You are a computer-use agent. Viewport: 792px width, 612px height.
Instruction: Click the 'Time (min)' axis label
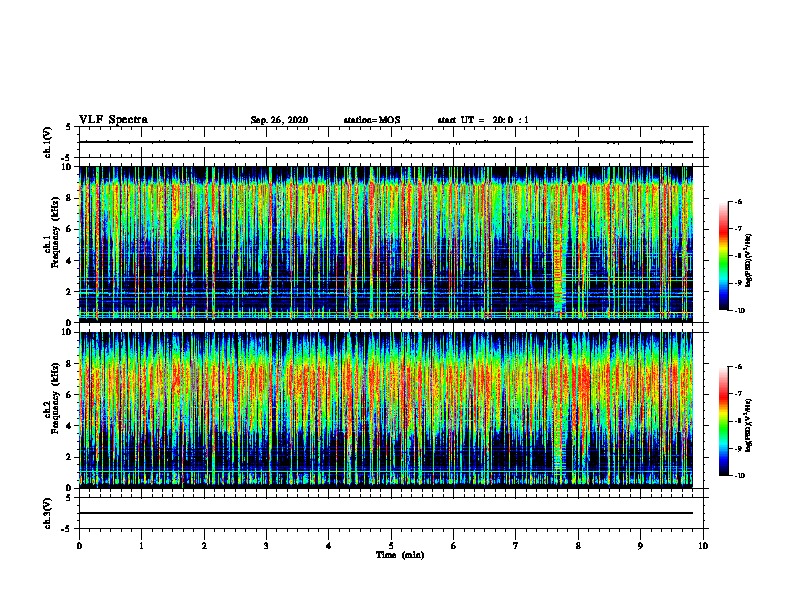[400, 554]
